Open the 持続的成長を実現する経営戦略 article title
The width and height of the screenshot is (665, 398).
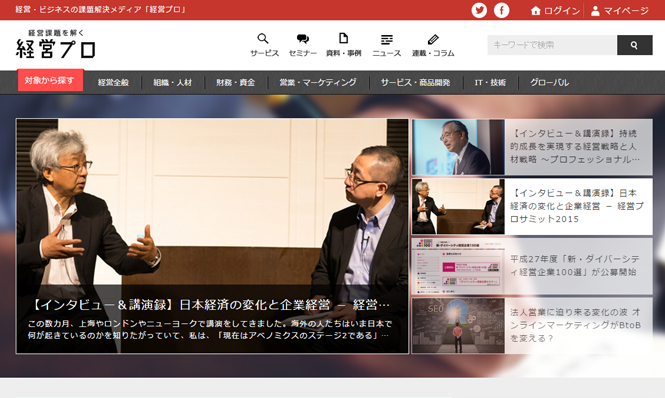(575, 146)
